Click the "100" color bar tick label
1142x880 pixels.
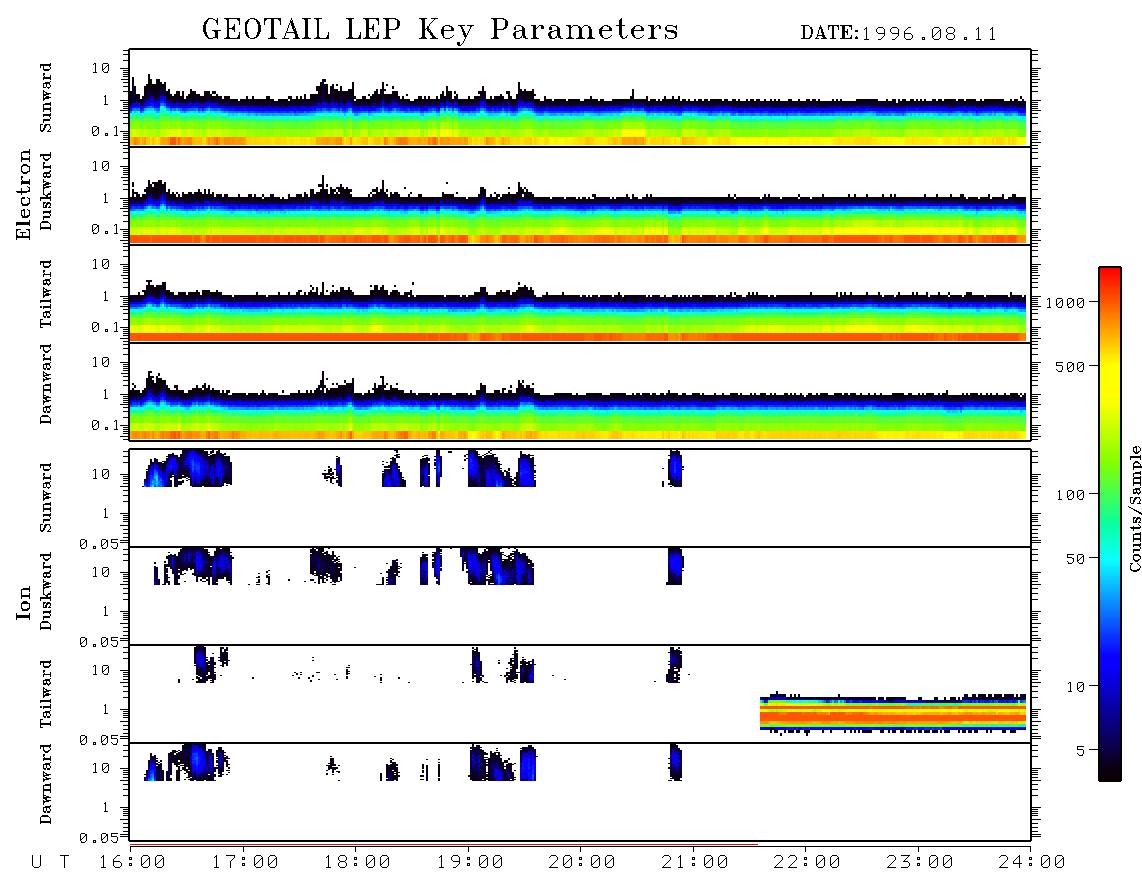coord(1070,495)
